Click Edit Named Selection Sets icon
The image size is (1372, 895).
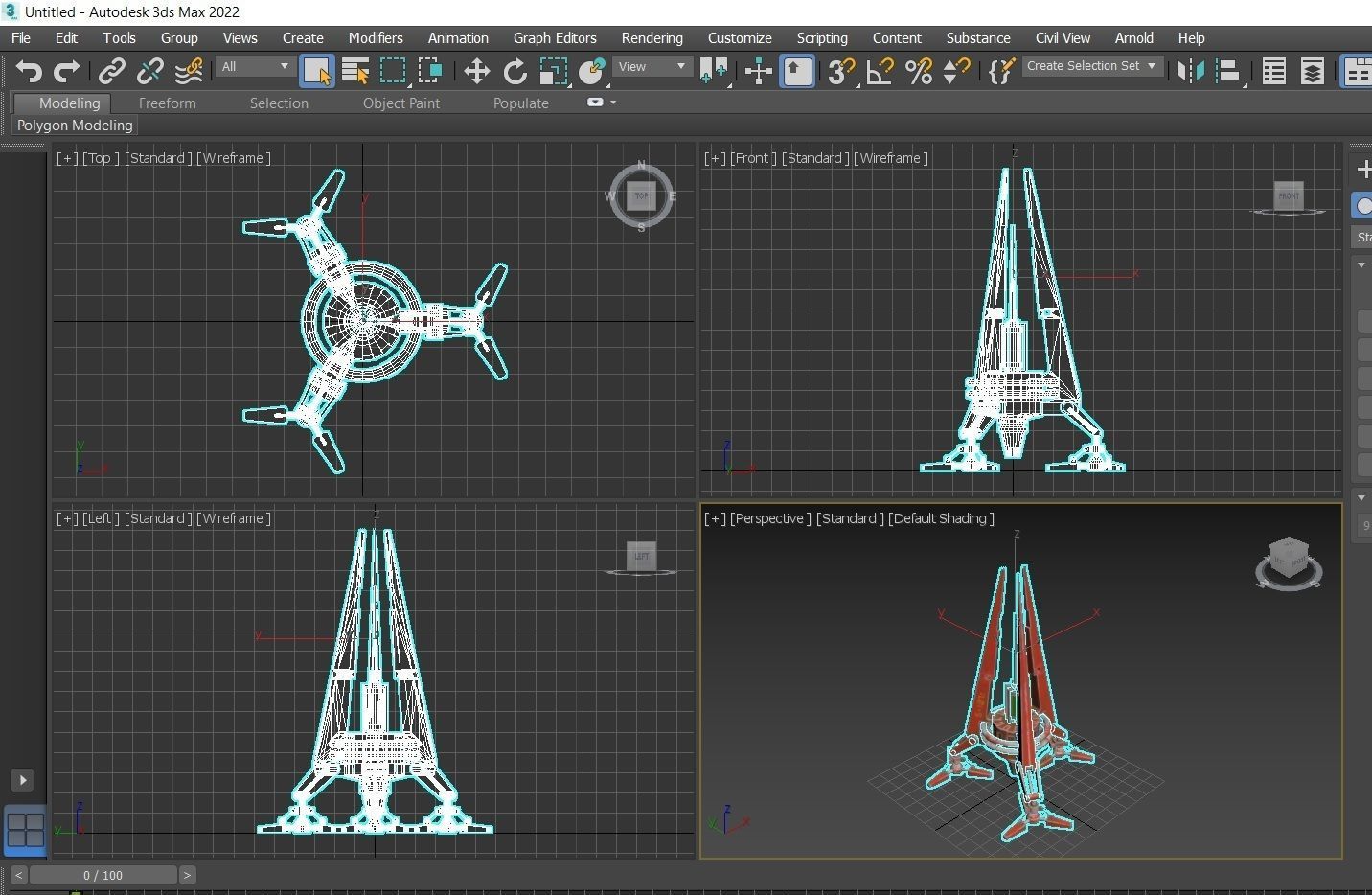[x=1000, y=71]
